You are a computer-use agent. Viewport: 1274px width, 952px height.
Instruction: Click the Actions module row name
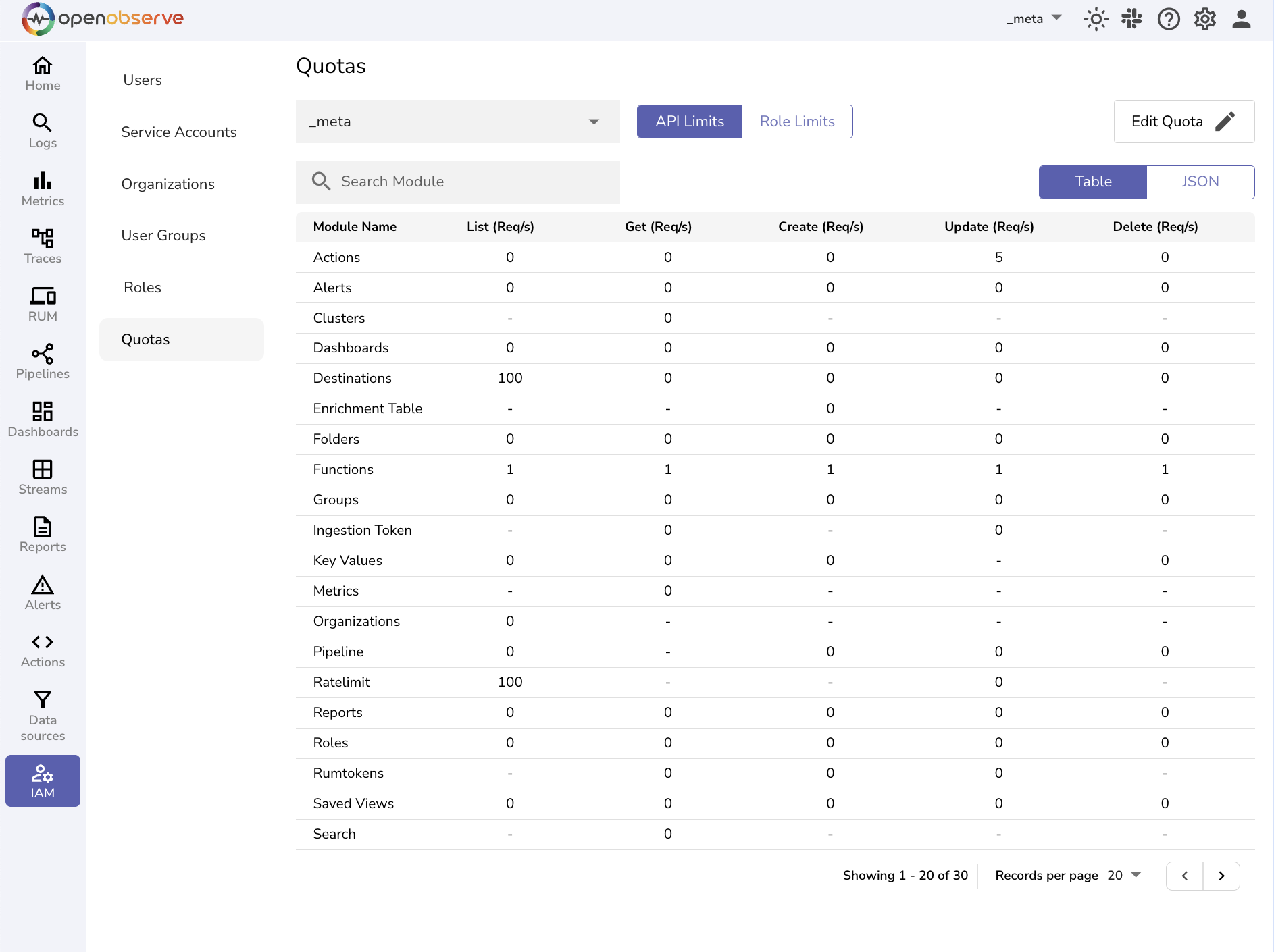coord(336,257)
